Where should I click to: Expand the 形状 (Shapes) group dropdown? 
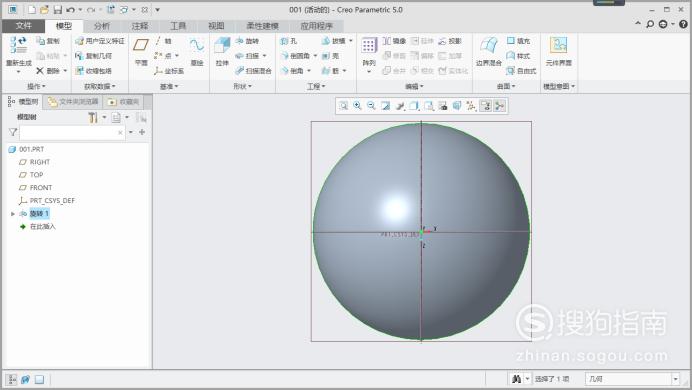(x=242, y=86)
